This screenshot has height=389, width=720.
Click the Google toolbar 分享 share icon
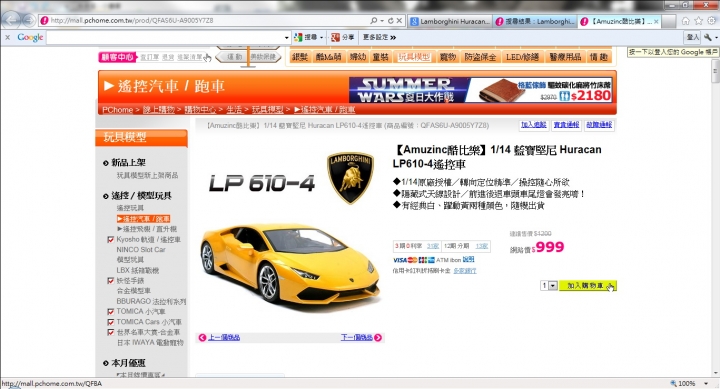click(336, 37)
